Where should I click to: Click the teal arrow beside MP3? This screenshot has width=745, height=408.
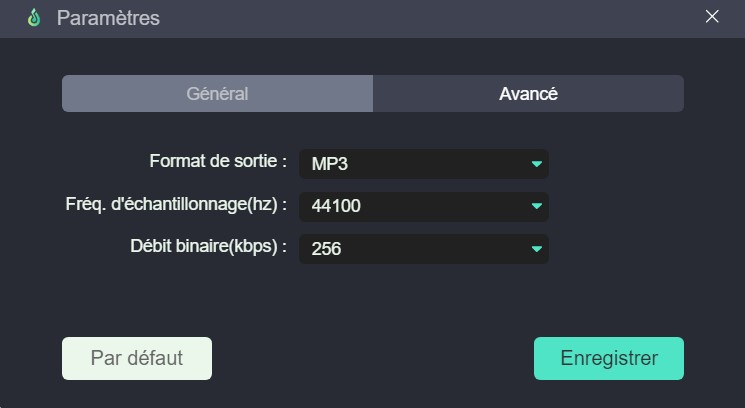[x=537, y=164]
